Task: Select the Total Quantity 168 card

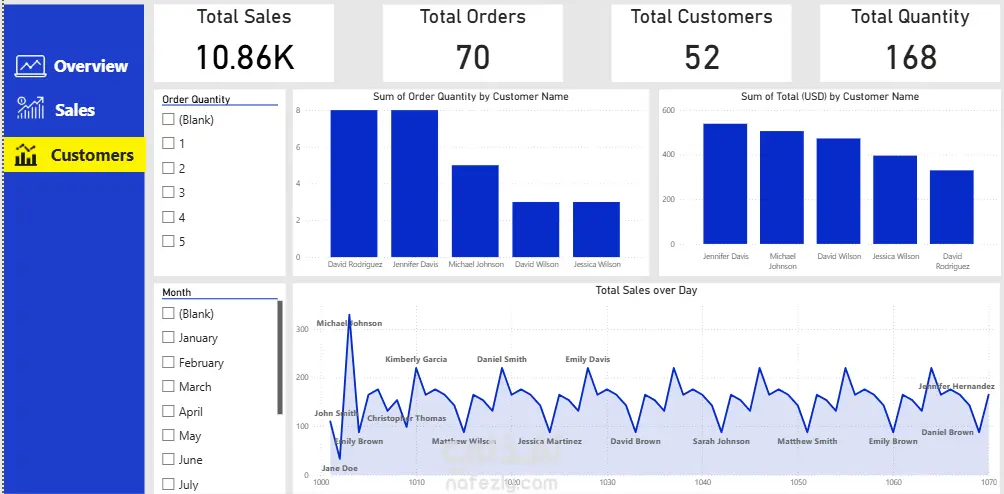Action: 910,43
